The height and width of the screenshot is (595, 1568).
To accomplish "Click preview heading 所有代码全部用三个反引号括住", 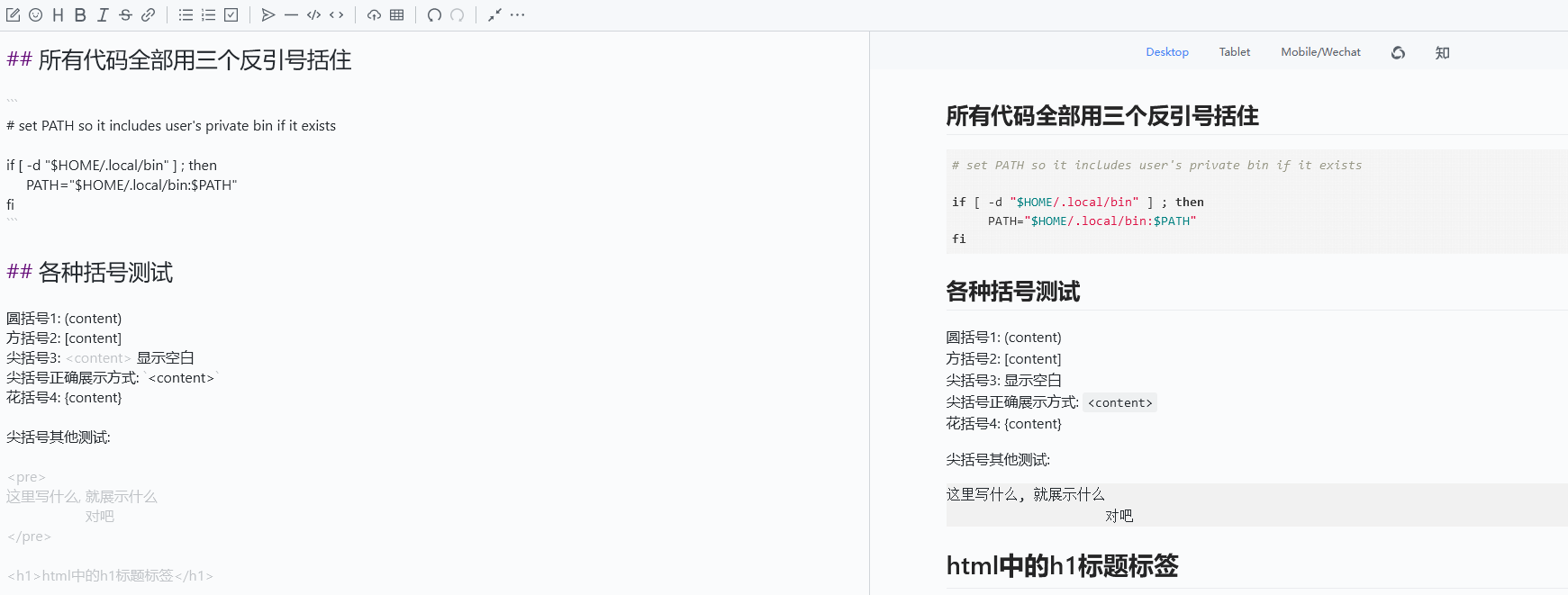I will pyautogui.click(x=1102, y=116).
